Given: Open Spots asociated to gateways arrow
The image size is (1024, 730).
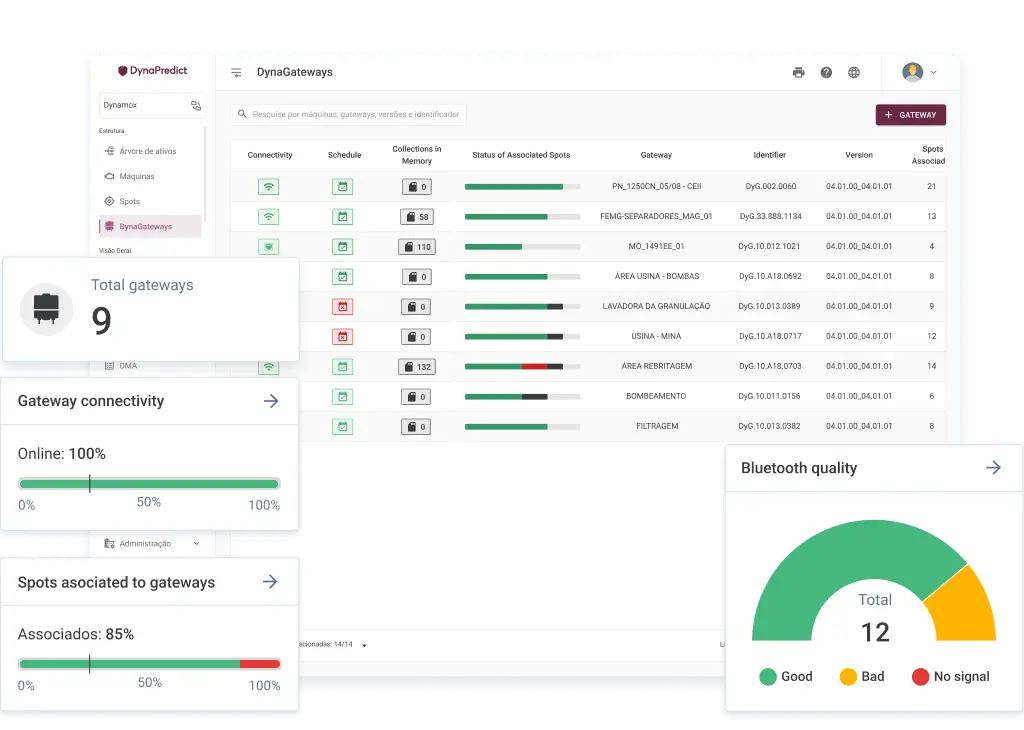Looking at the screenshot, I should tap(270, 582).
